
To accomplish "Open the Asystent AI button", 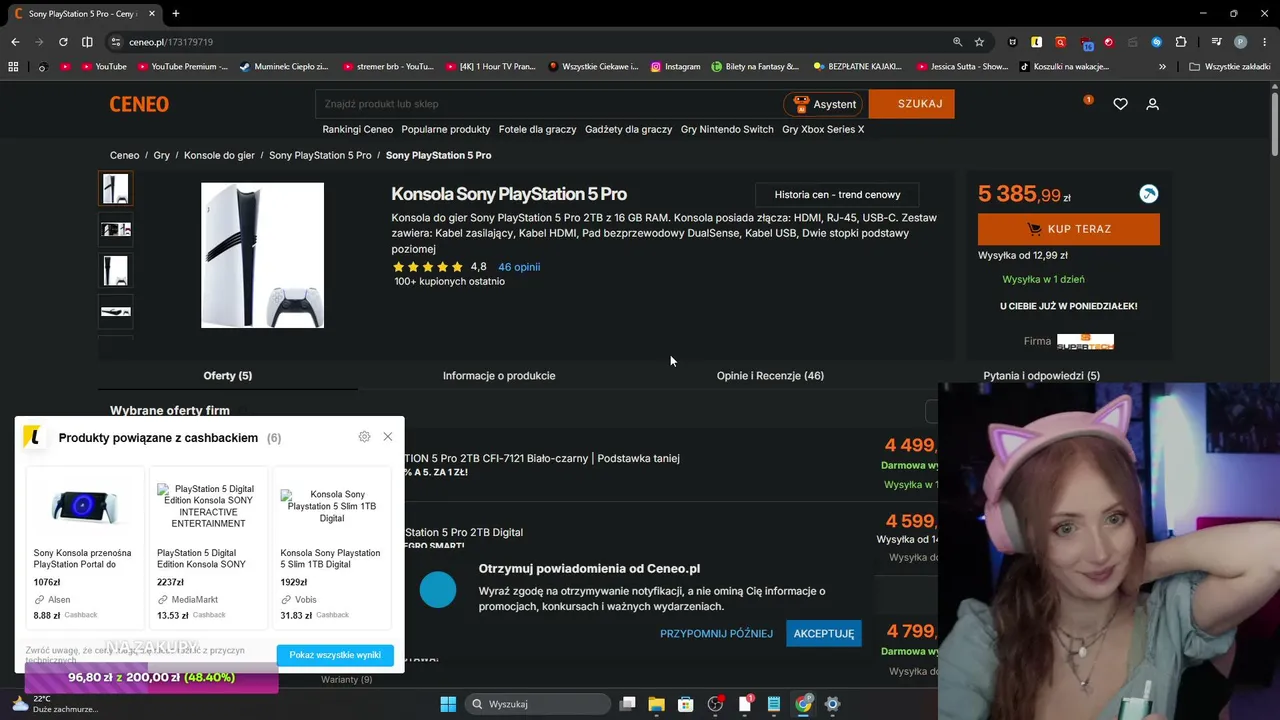I will pyautogui.click(x=825, y=104).
